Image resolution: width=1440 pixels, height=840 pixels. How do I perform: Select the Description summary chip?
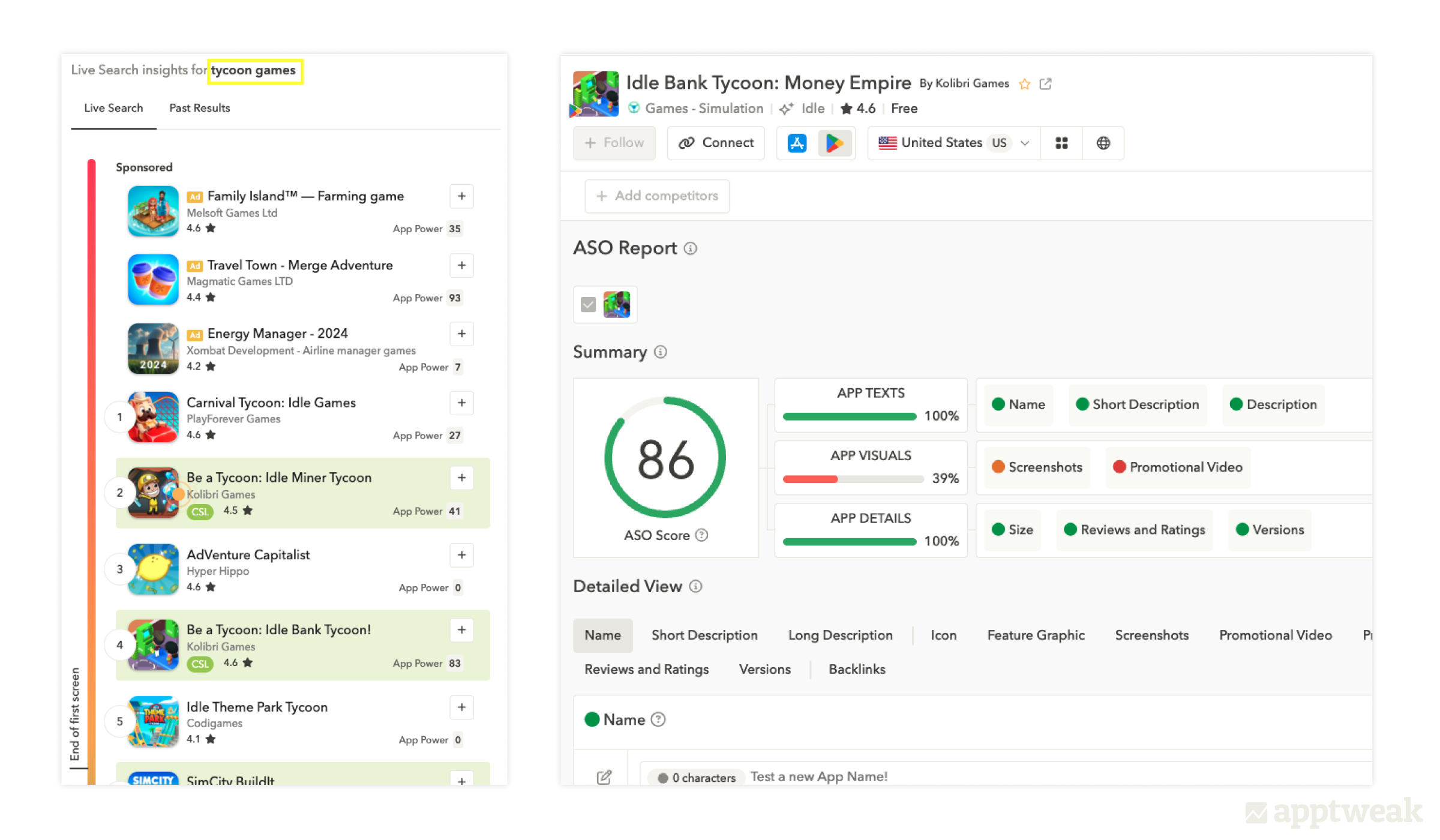pyautogui.click(x=1273, y=405)
